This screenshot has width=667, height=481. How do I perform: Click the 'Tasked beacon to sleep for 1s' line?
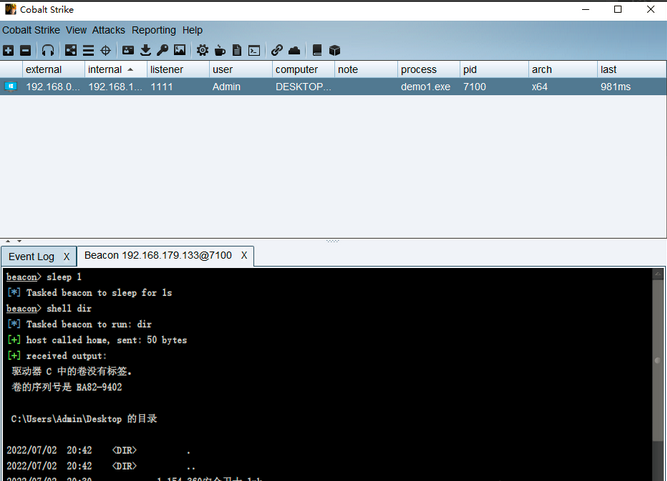[90, 293]
